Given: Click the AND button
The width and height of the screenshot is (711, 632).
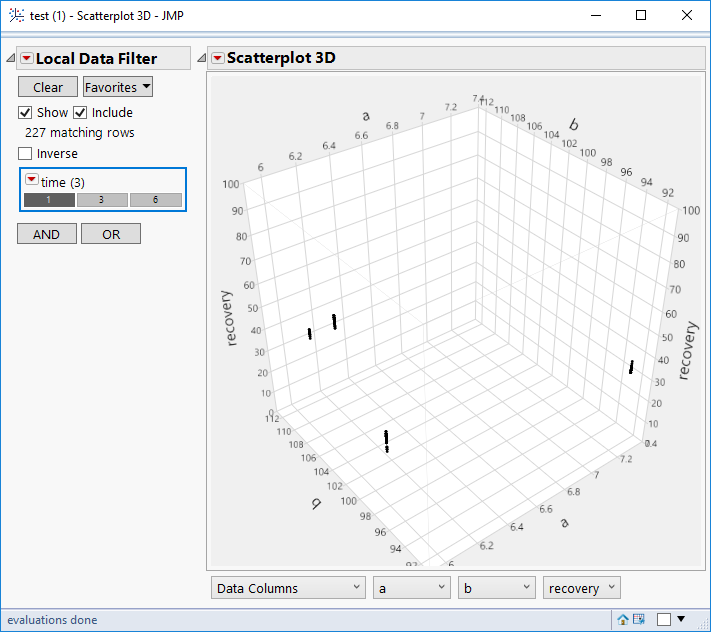Looking at the screenshot, I should pos(46,234).
